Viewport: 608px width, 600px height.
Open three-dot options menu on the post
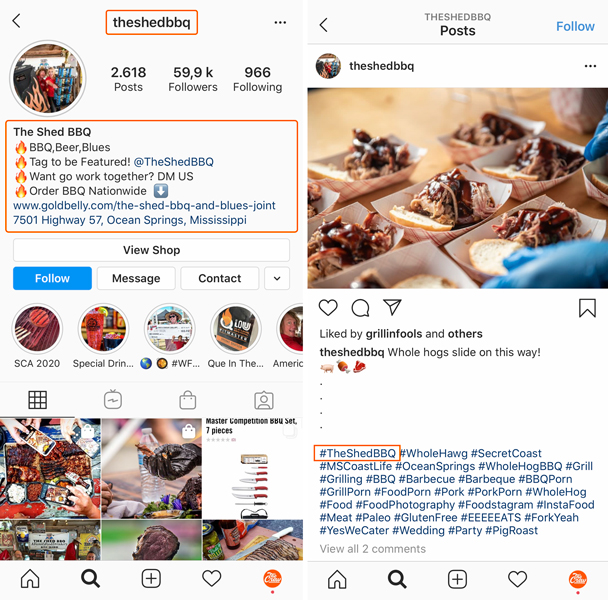(590, 66)
